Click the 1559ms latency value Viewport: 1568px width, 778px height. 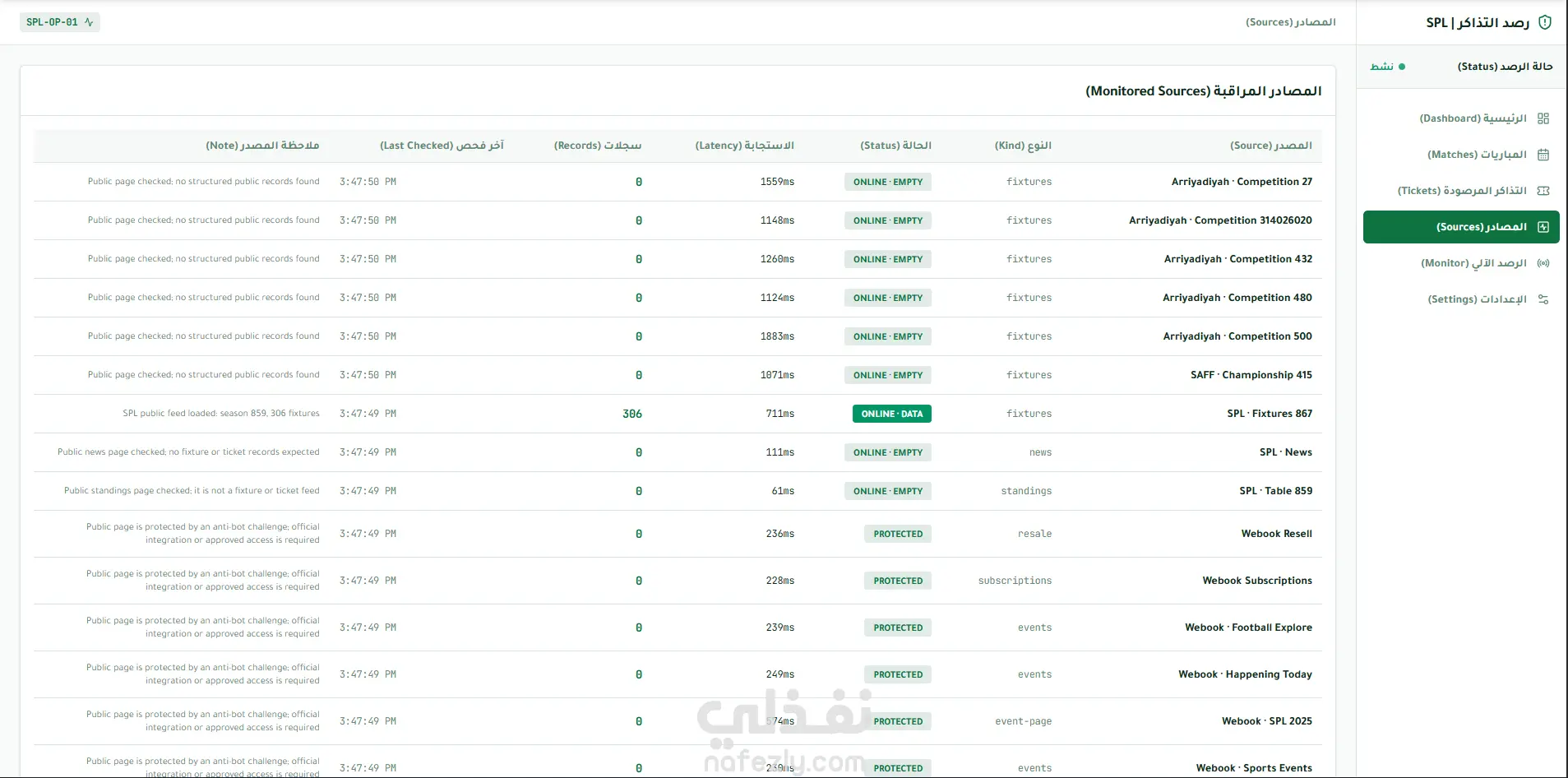777,182
